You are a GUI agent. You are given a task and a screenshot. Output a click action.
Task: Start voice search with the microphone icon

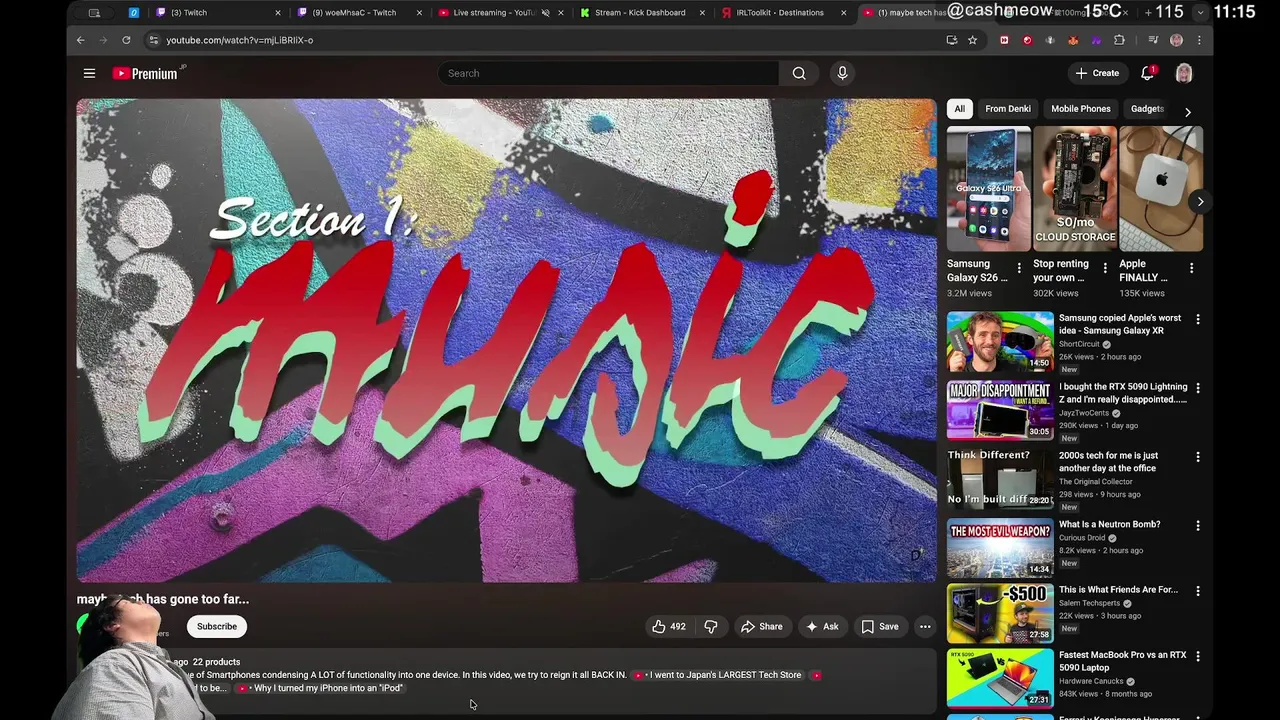click(842, 73)
